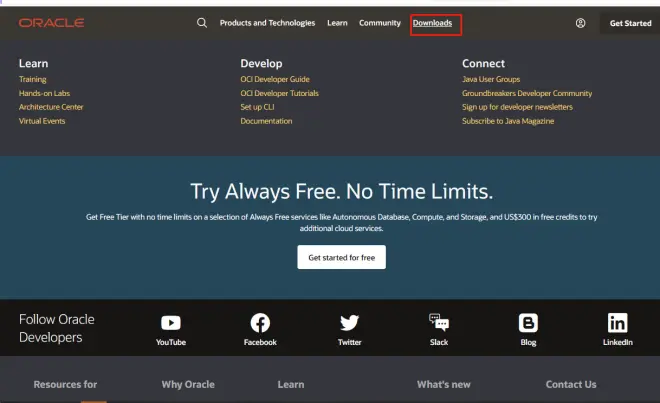Open the Facebook icon
Viewport: 660px width, 403px height.
coord(260,323)
